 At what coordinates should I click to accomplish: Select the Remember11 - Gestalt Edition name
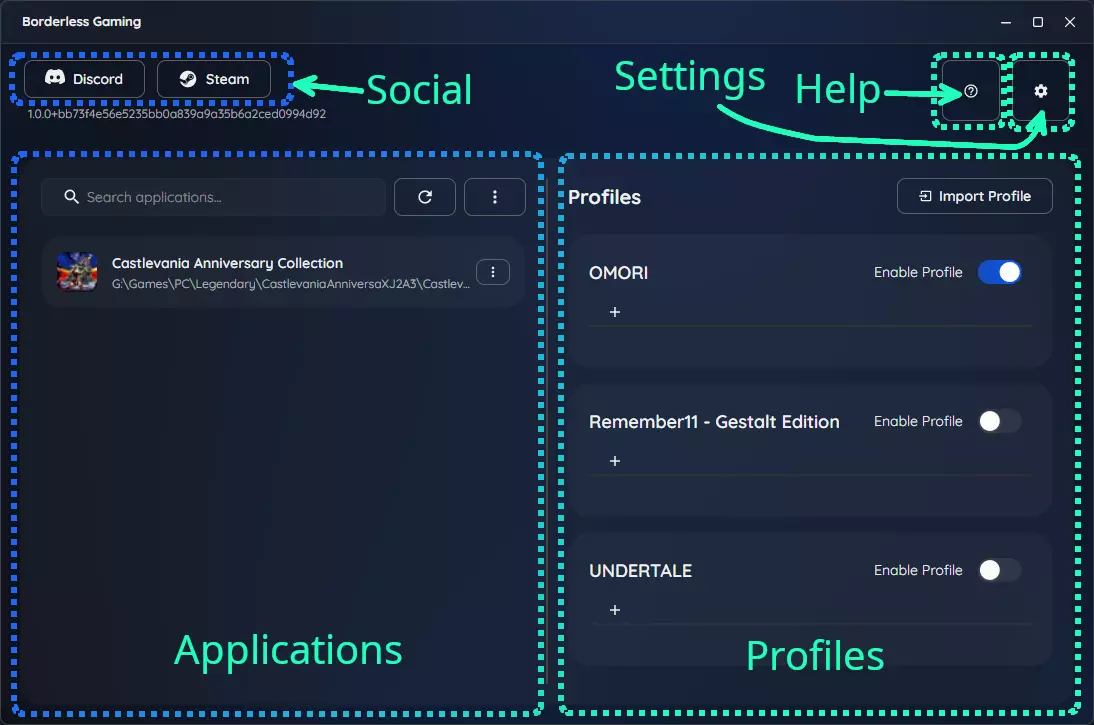[x=714, y=422]
